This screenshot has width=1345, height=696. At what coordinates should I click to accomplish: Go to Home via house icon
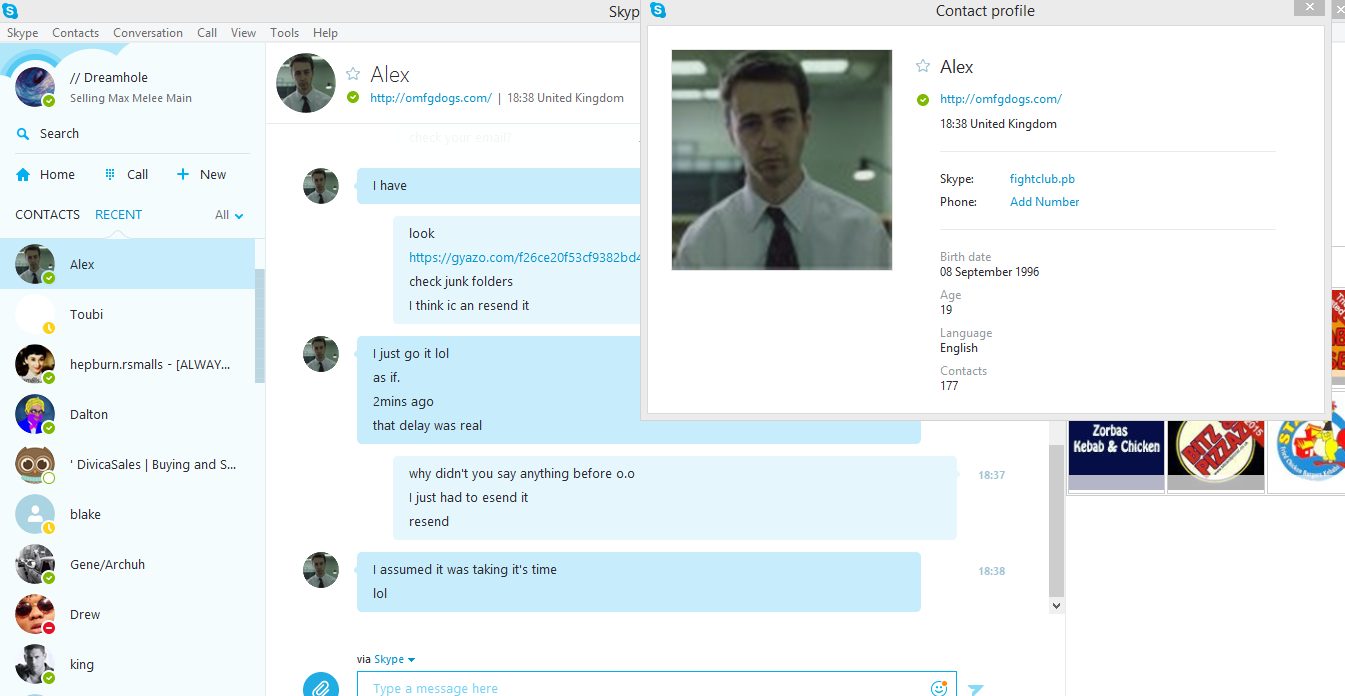pyautogui.click(x=23, y=174)
